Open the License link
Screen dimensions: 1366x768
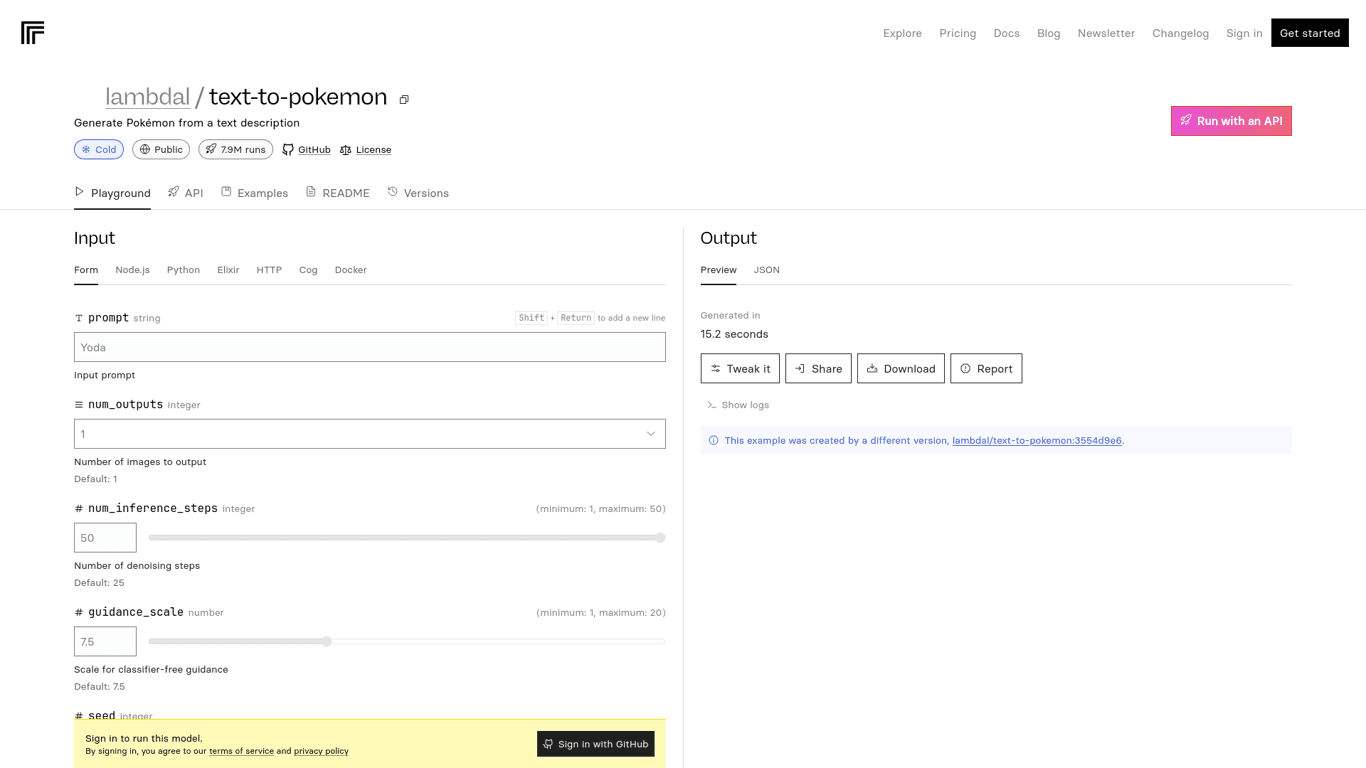(x=366, y=150)
